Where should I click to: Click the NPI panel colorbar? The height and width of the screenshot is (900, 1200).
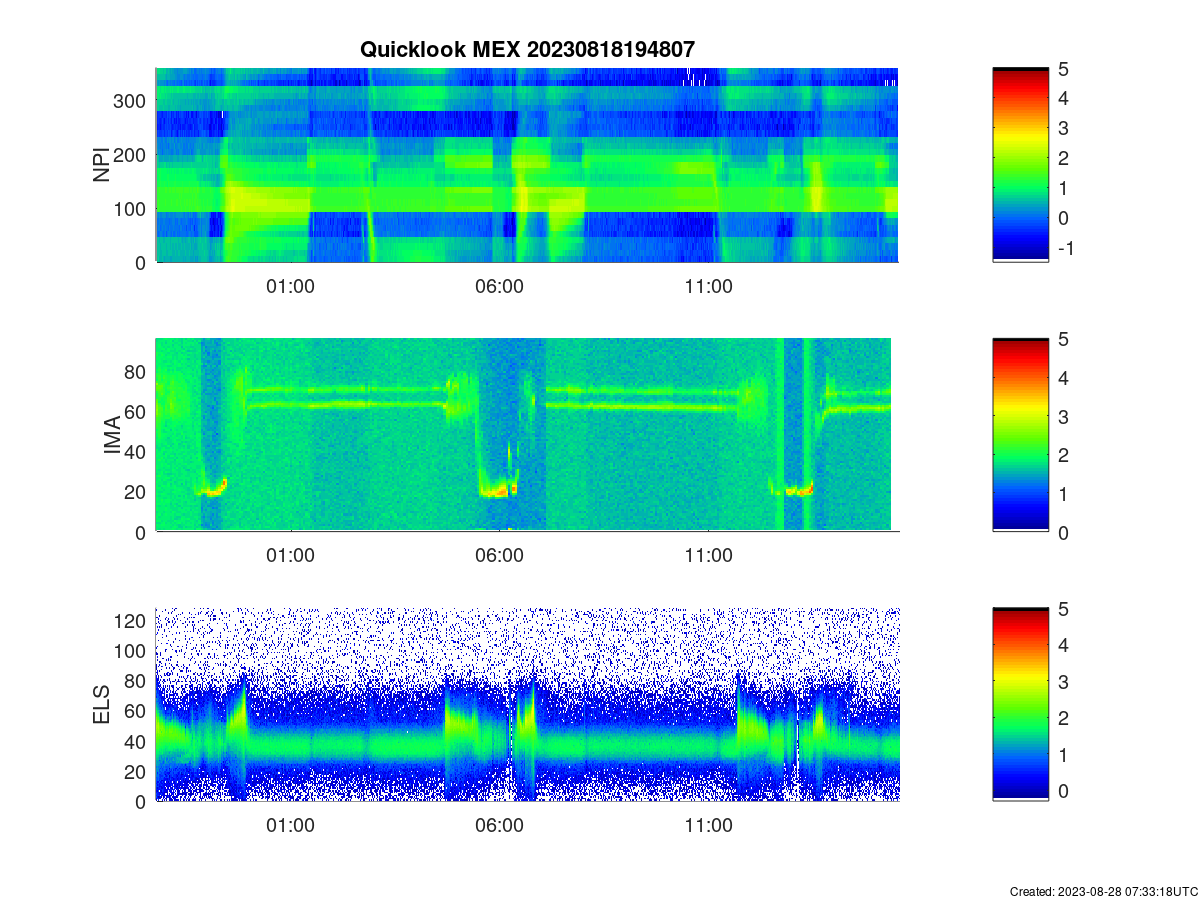pos(1020,165)
